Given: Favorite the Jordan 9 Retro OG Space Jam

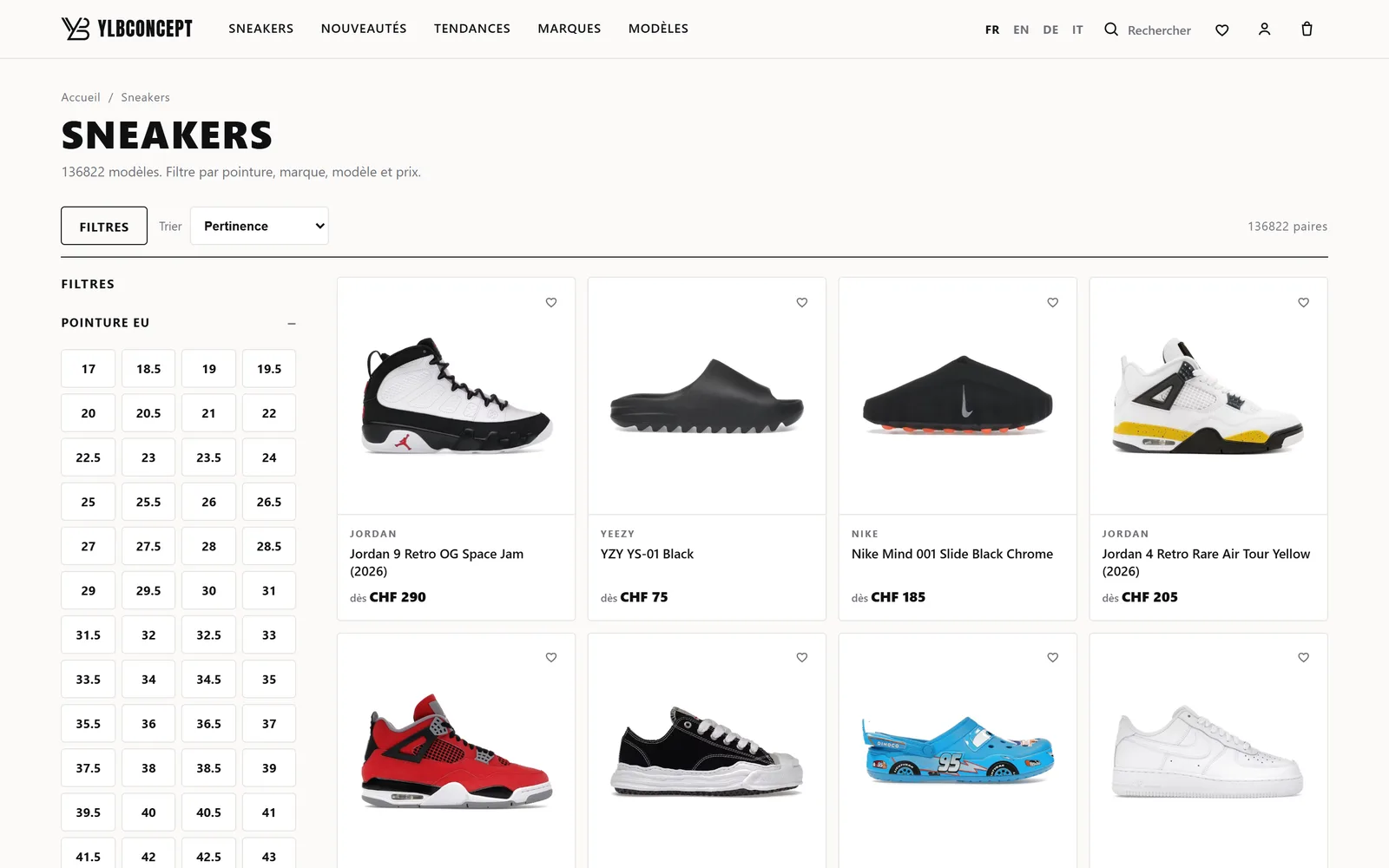Looking at the screenshot, I should [551, 302].
